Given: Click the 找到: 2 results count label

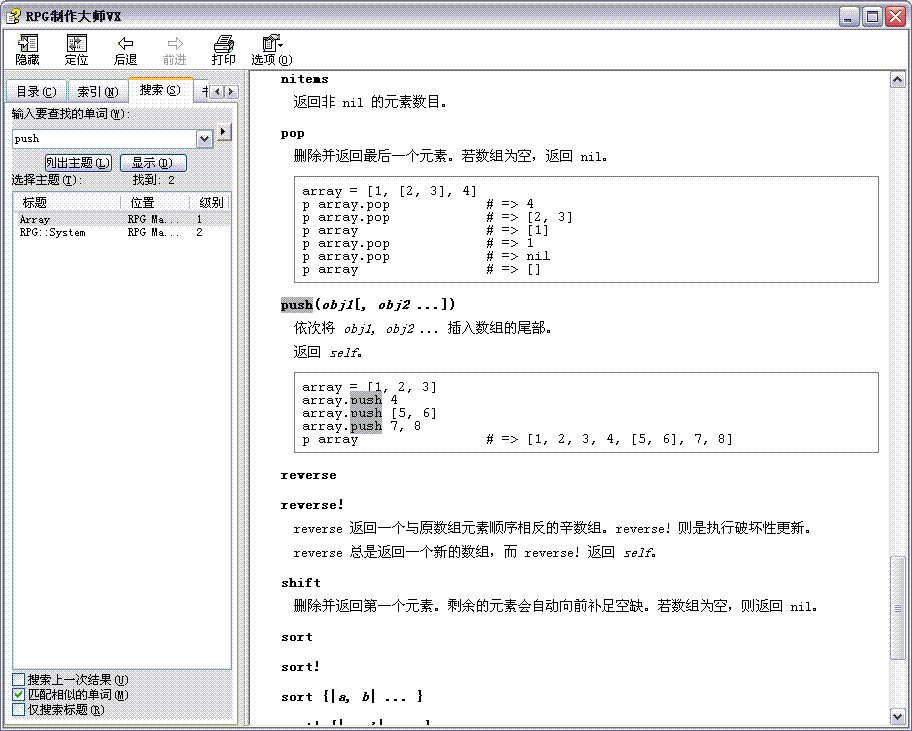Looking at the screenshot, I should pos(154,180).
